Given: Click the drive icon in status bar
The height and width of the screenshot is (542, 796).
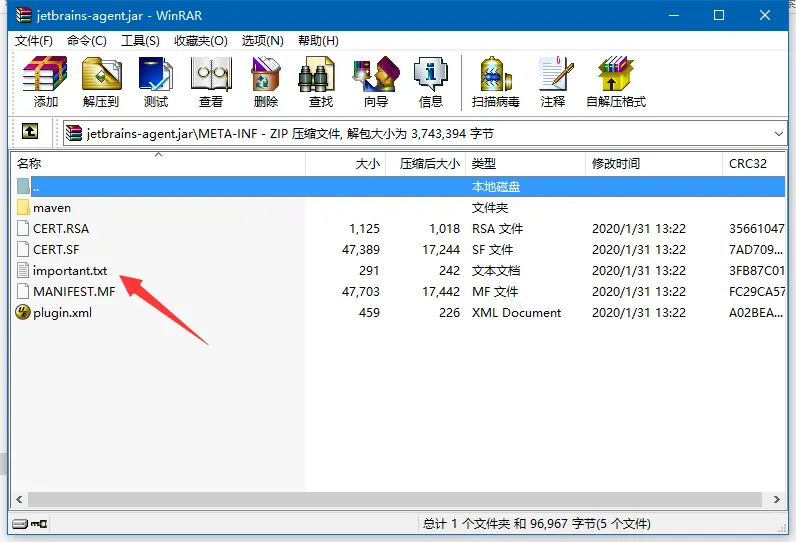Looking at the screenshot, I should 20,524.
